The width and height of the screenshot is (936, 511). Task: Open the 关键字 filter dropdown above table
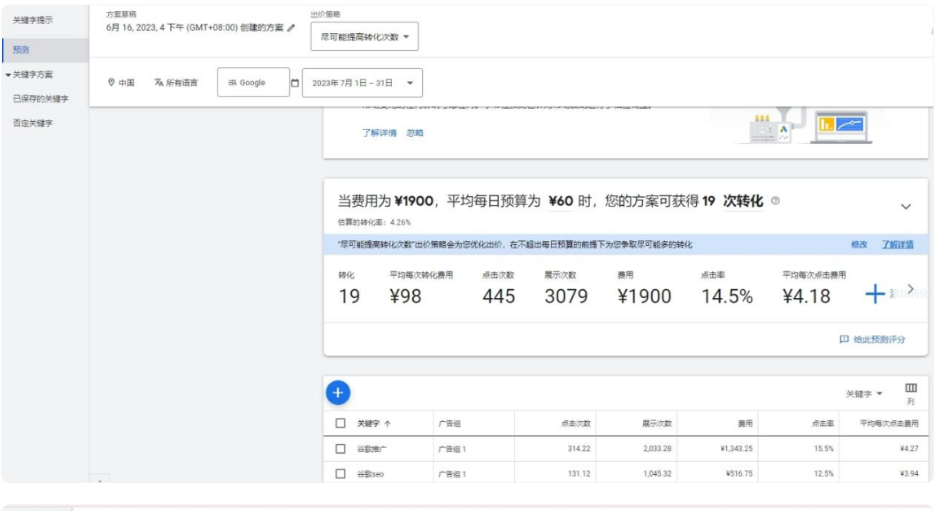pyautogui.click(x=864, y=394)
